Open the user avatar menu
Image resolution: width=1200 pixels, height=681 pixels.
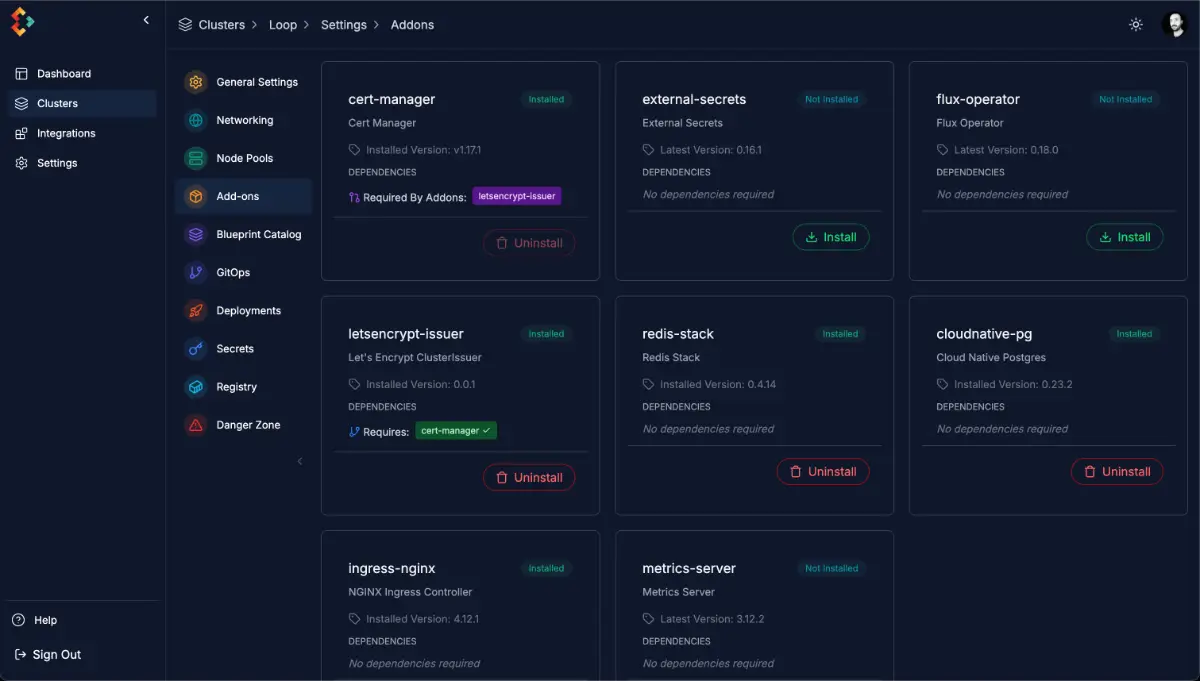point(1174,24)
